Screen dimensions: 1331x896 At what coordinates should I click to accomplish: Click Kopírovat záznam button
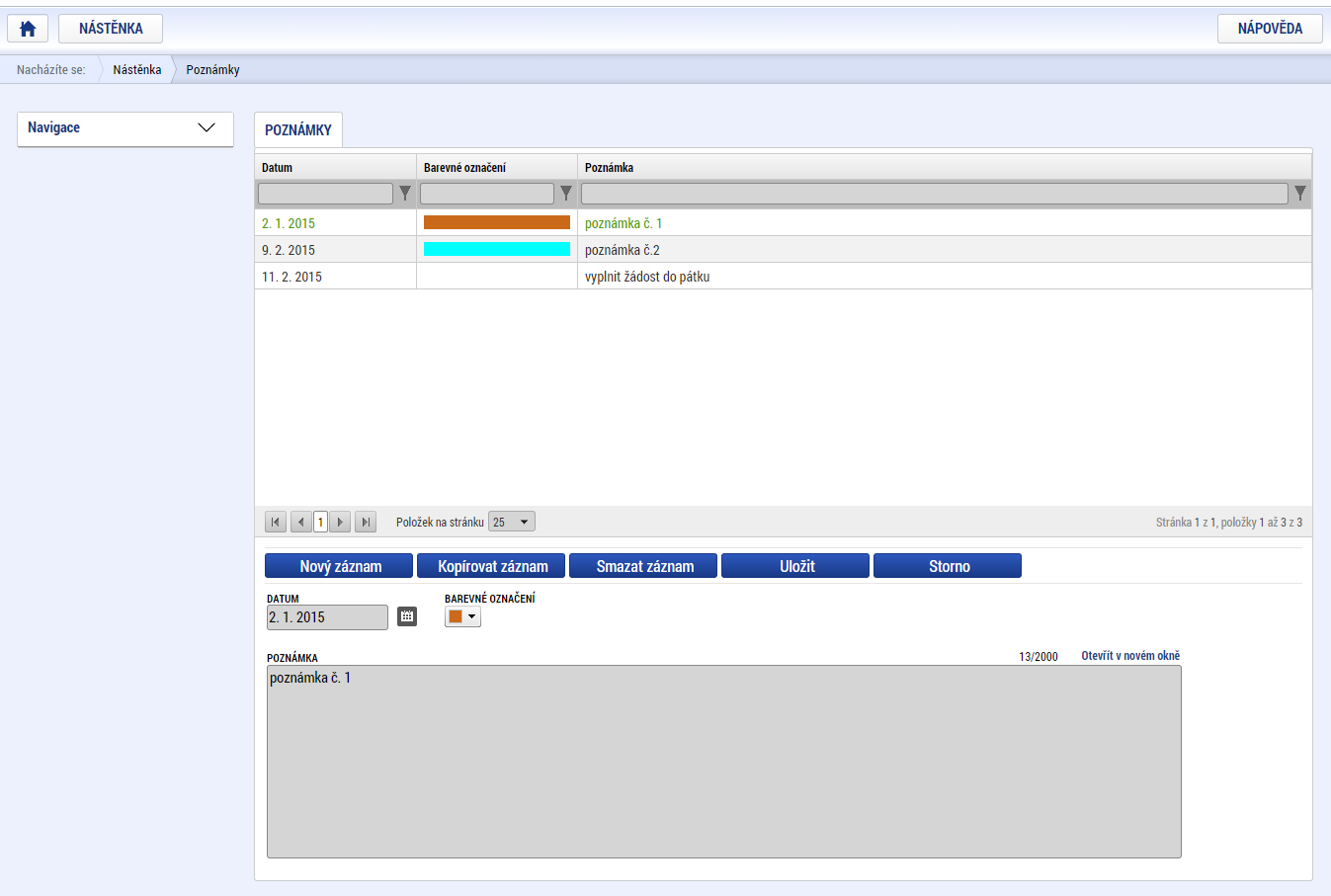click(491, 566)
